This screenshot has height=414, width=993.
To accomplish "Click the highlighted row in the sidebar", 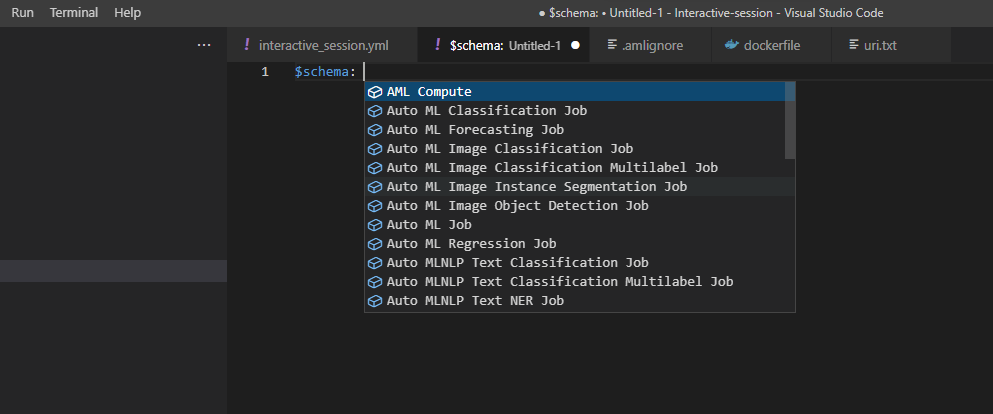I will pyautogui.click(x=113, y=270).
